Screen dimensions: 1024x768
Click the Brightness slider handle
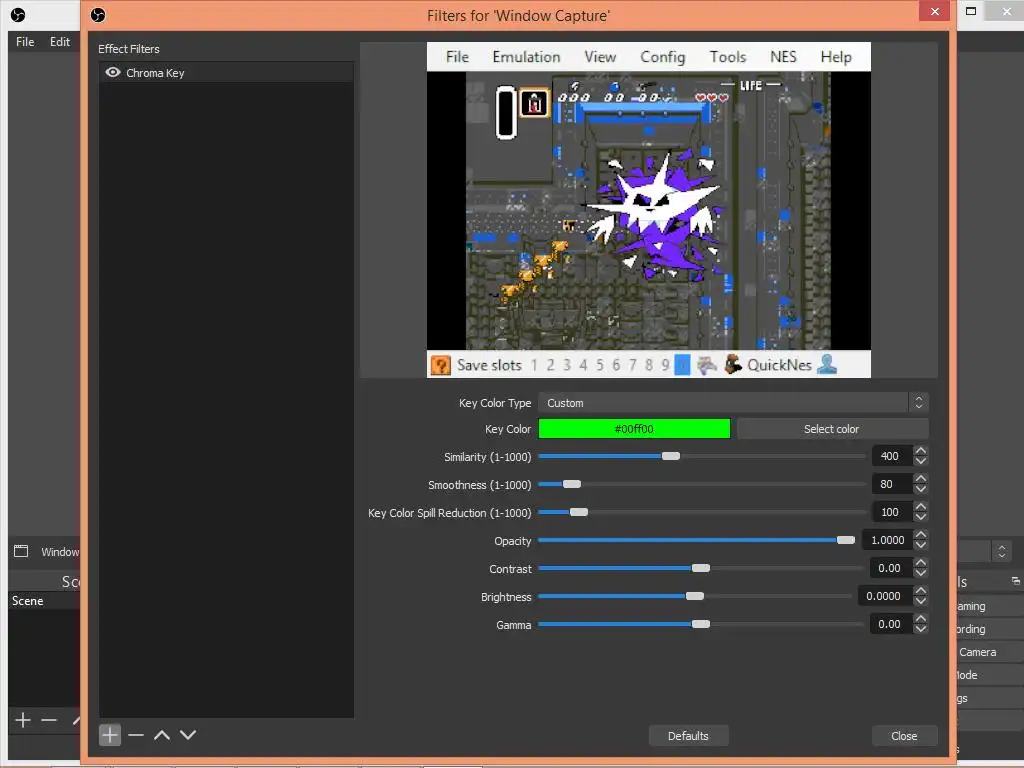coord(695,596)
